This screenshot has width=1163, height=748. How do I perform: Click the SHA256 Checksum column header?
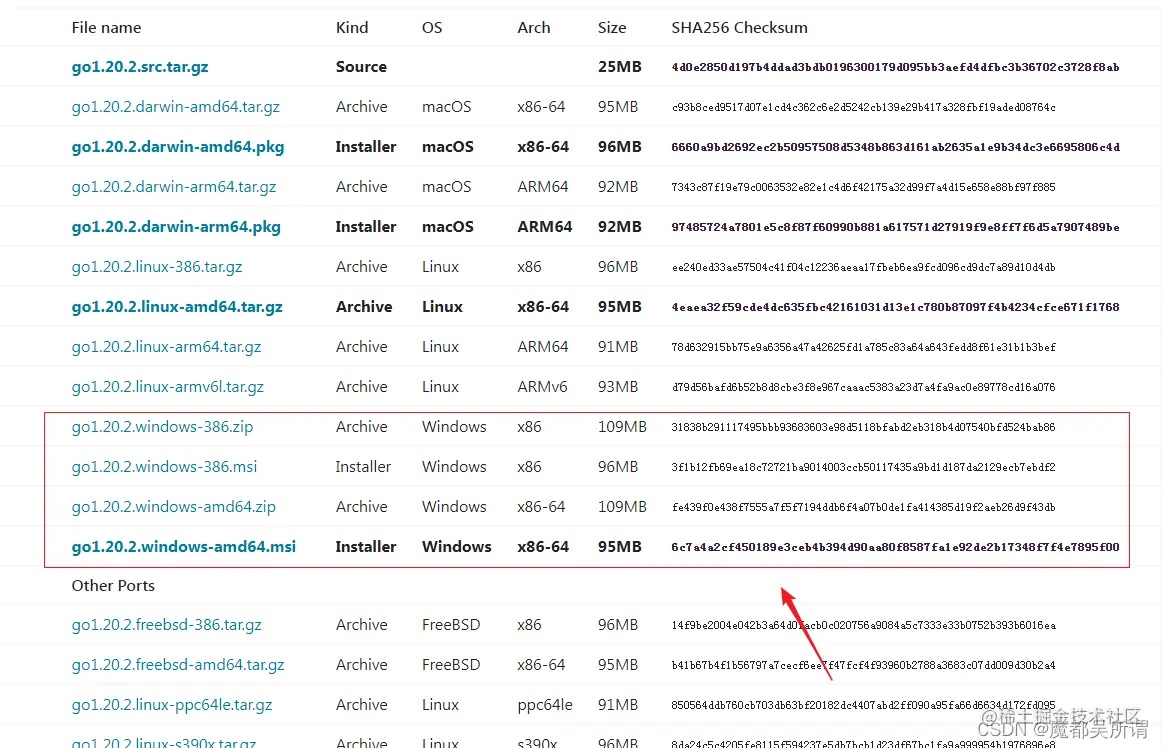(739, 28)
